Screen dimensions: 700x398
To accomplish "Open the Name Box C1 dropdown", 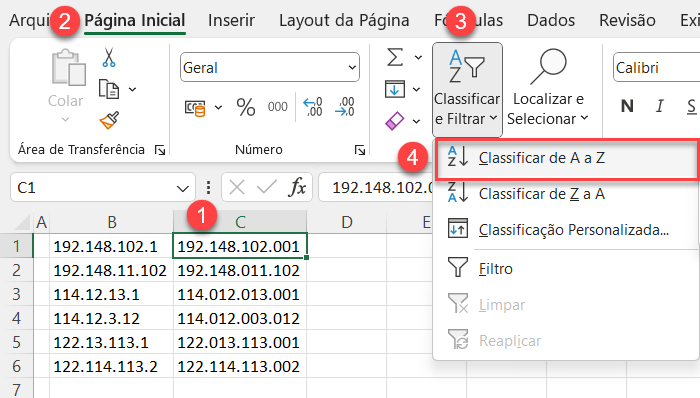I will (x=183, y=188).
